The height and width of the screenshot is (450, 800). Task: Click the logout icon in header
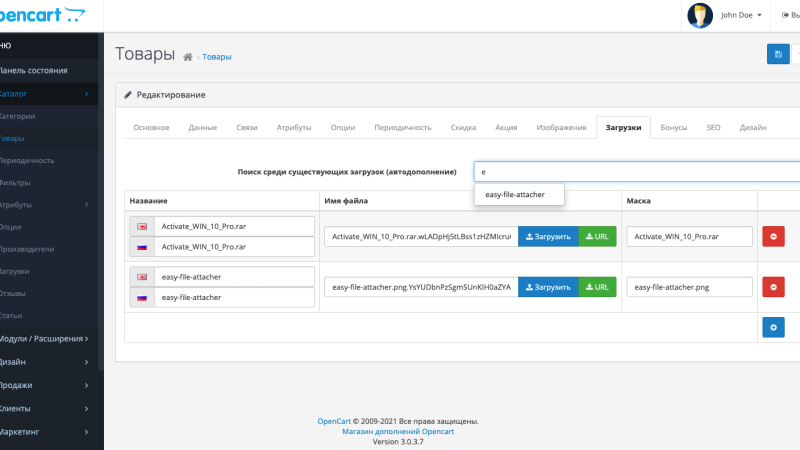[785, 15]
